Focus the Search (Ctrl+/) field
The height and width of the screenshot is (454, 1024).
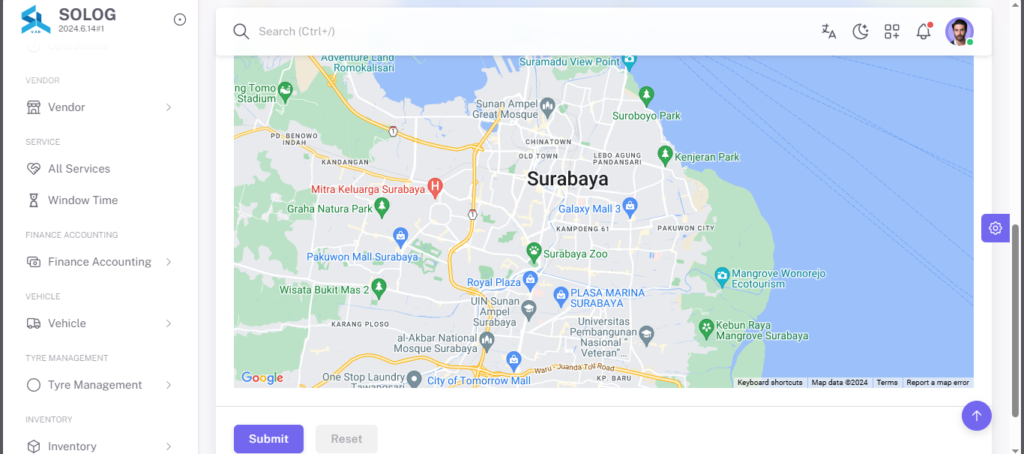[522, 31]
